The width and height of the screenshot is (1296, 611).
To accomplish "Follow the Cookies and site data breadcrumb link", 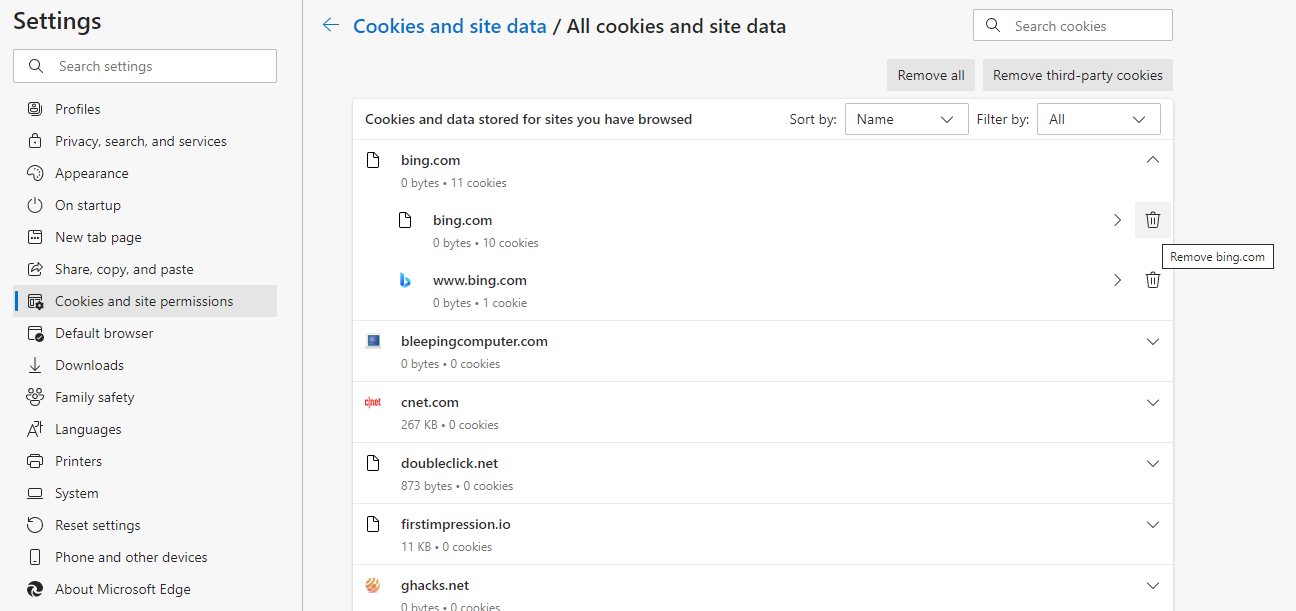I will coord(450,26).
